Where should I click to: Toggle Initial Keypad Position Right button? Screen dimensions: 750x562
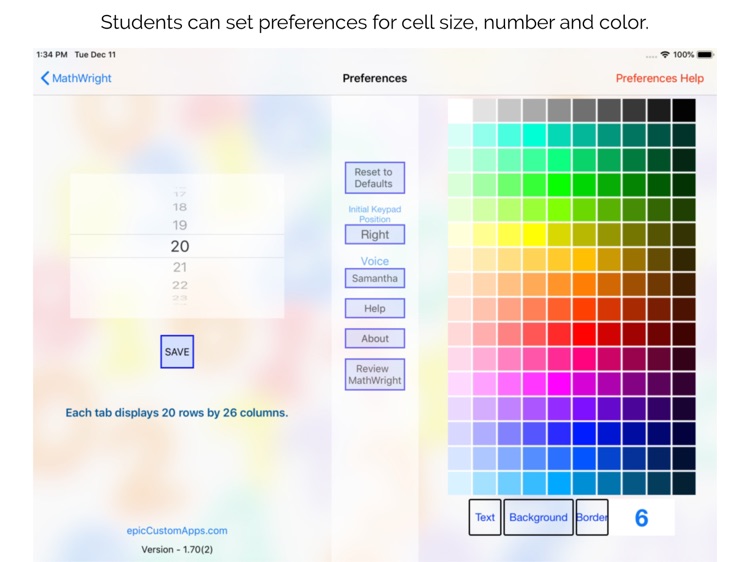click(375, 235)
